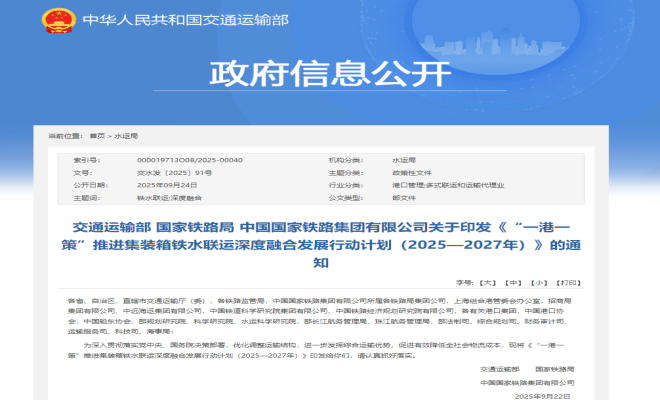Go to 首页 in the breadcrumb
The width and height of the screenshot is (660, 400).
pyautogui.click(x=97, y=134)
